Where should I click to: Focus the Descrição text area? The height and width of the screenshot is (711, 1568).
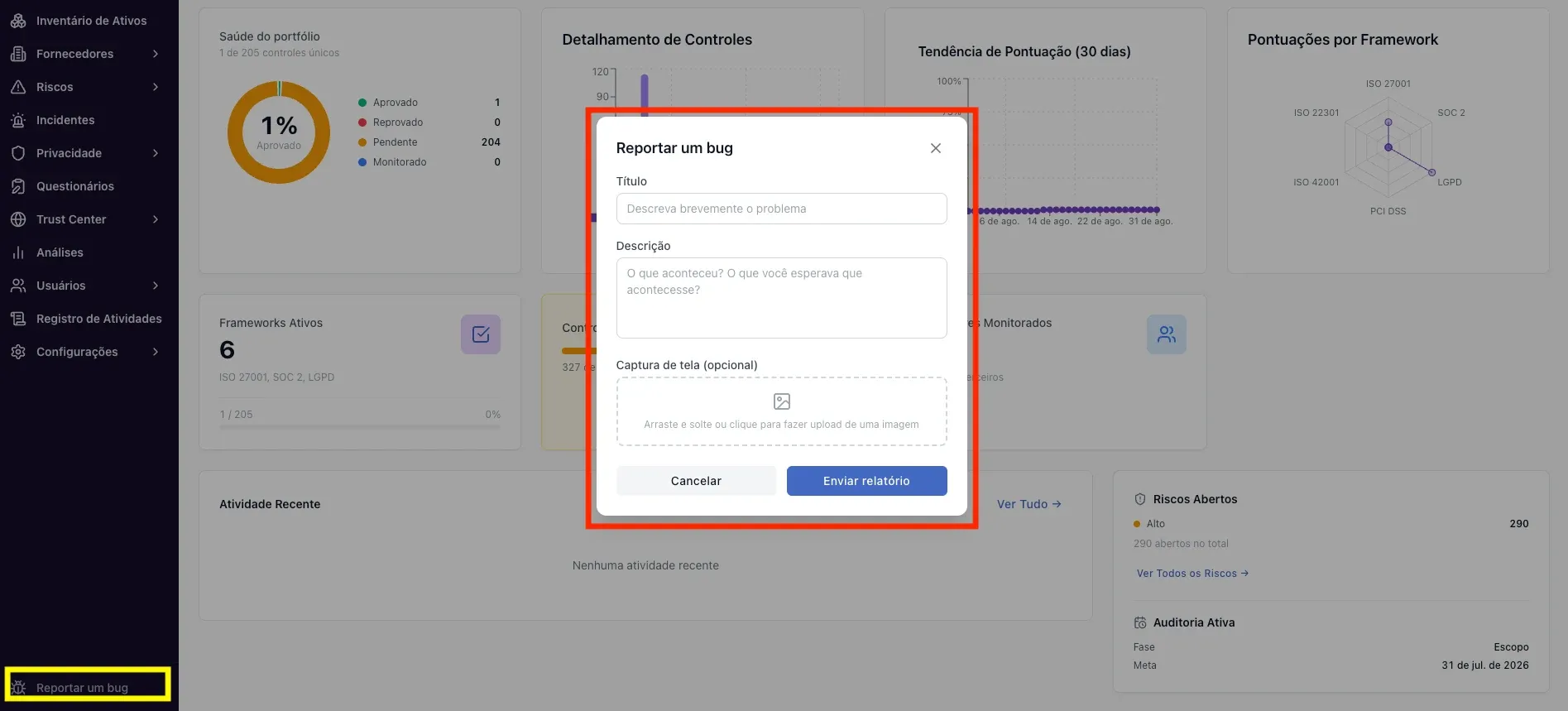(x=782, y=298)
